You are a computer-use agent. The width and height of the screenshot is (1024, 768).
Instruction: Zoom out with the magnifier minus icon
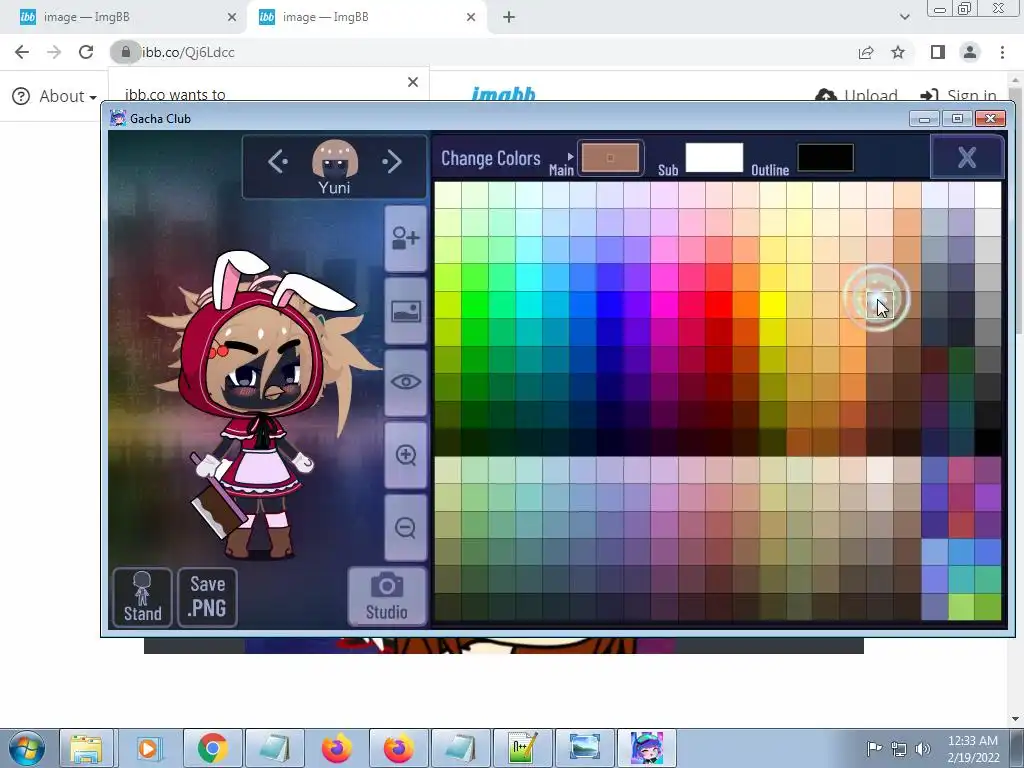pyautogui.click(x=406, y=528)
